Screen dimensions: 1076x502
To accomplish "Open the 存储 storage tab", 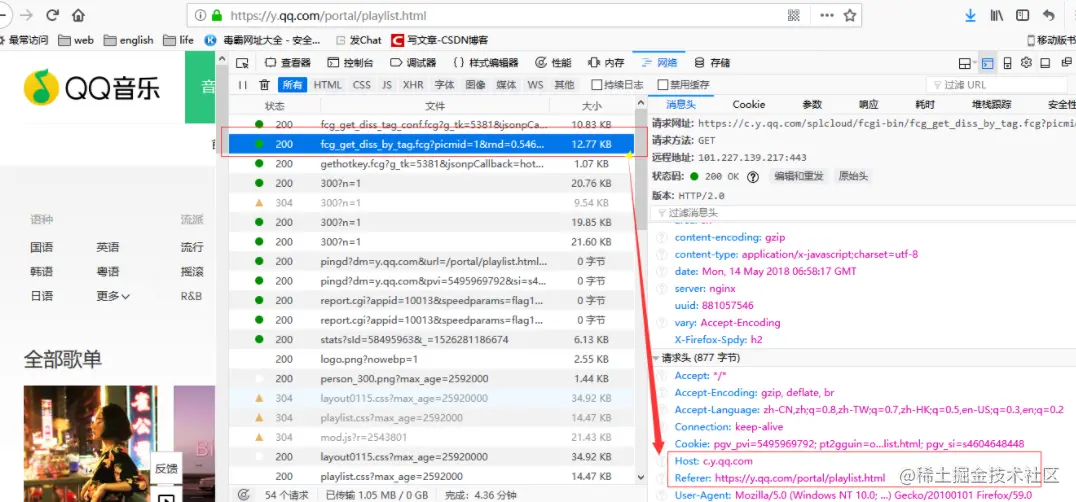I will point(712,63).
